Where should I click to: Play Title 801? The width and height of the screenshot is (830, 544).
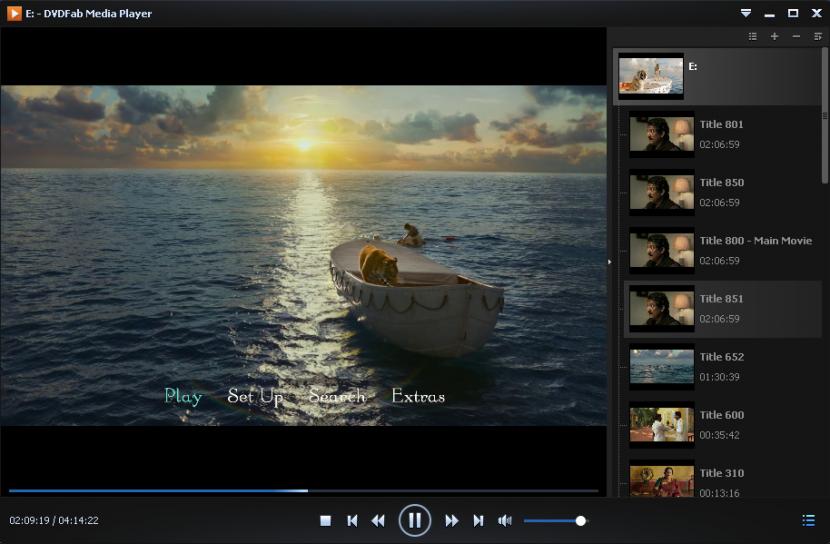point(723,134)
